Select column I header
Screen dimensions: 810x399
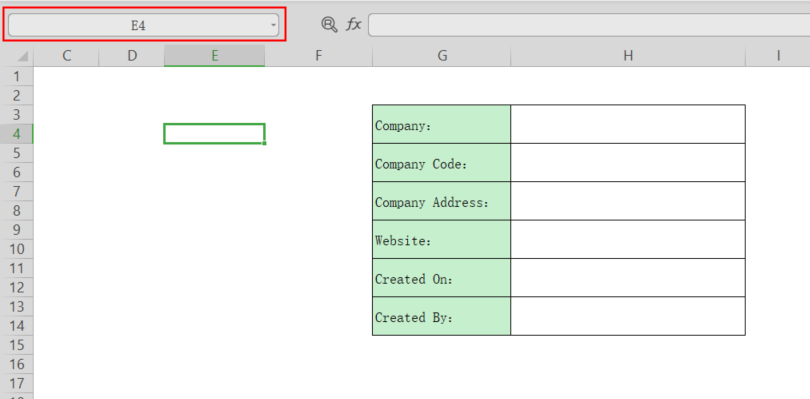(x=777, y=56)
